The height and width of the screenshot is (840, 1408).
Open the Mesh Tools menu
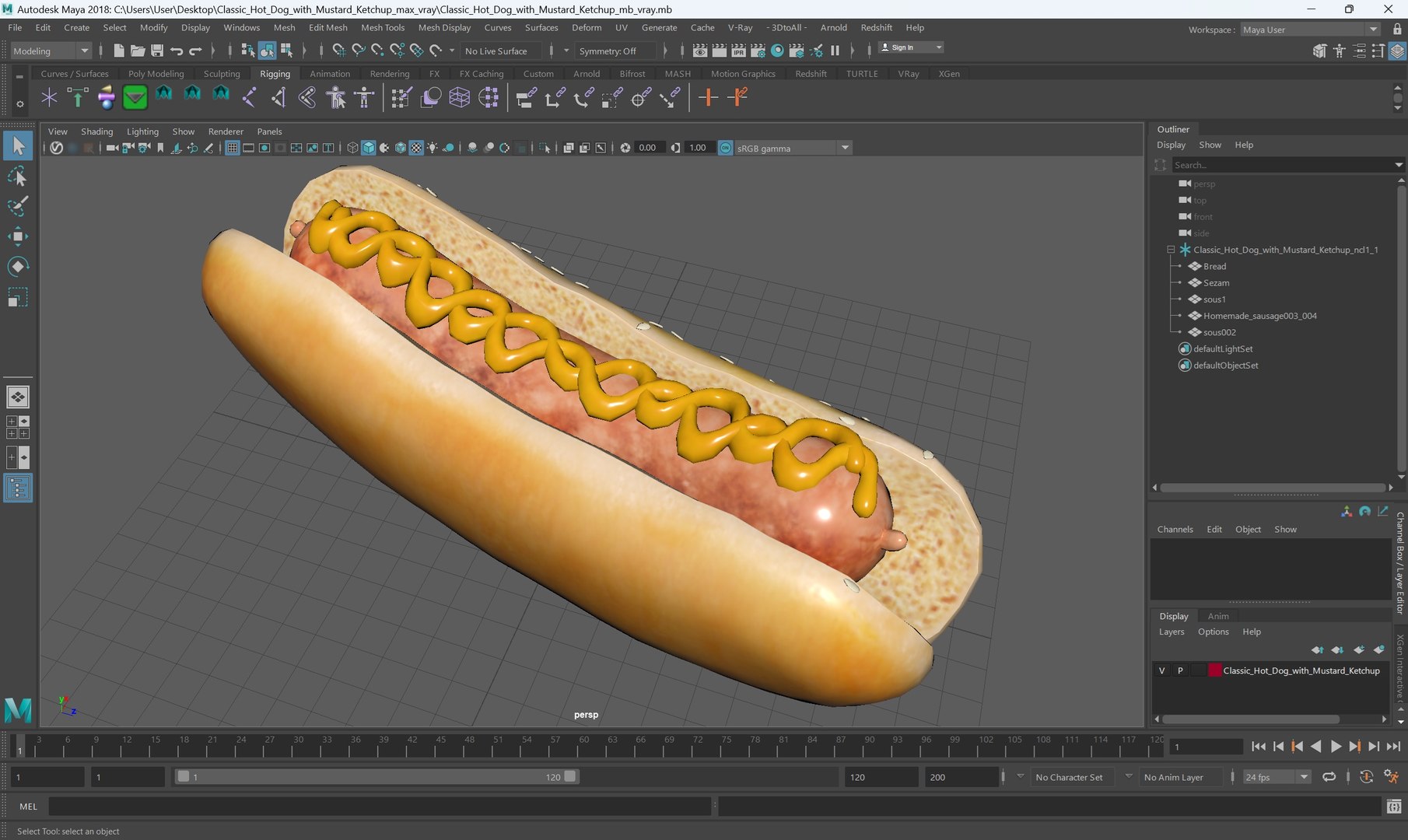(x=383, y=27)
